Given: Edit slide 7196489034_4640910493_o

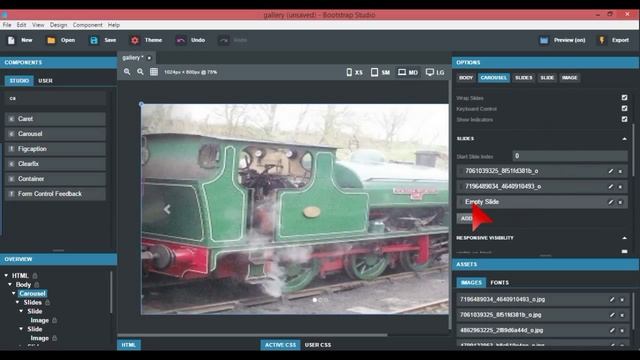Looking at the screenshot, I should click(611, 187).
